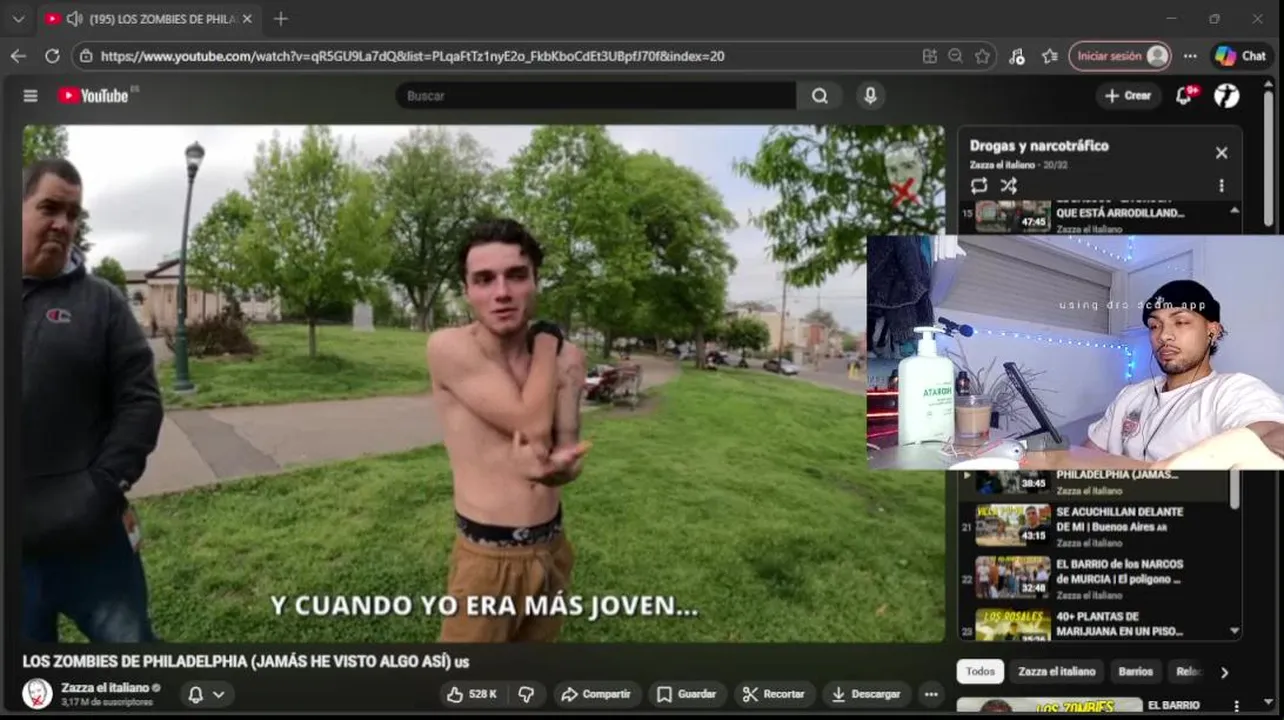This screenshot has height=720, width=1284.
Task: Select the Barrios filter chip
Action: click(1136, 672)
